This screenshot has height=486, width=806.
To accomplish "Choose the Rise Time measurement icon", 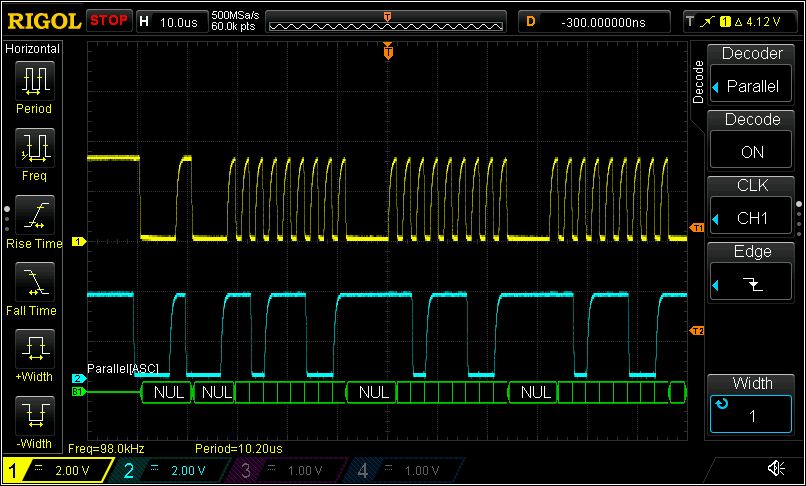I will (34, 216).
